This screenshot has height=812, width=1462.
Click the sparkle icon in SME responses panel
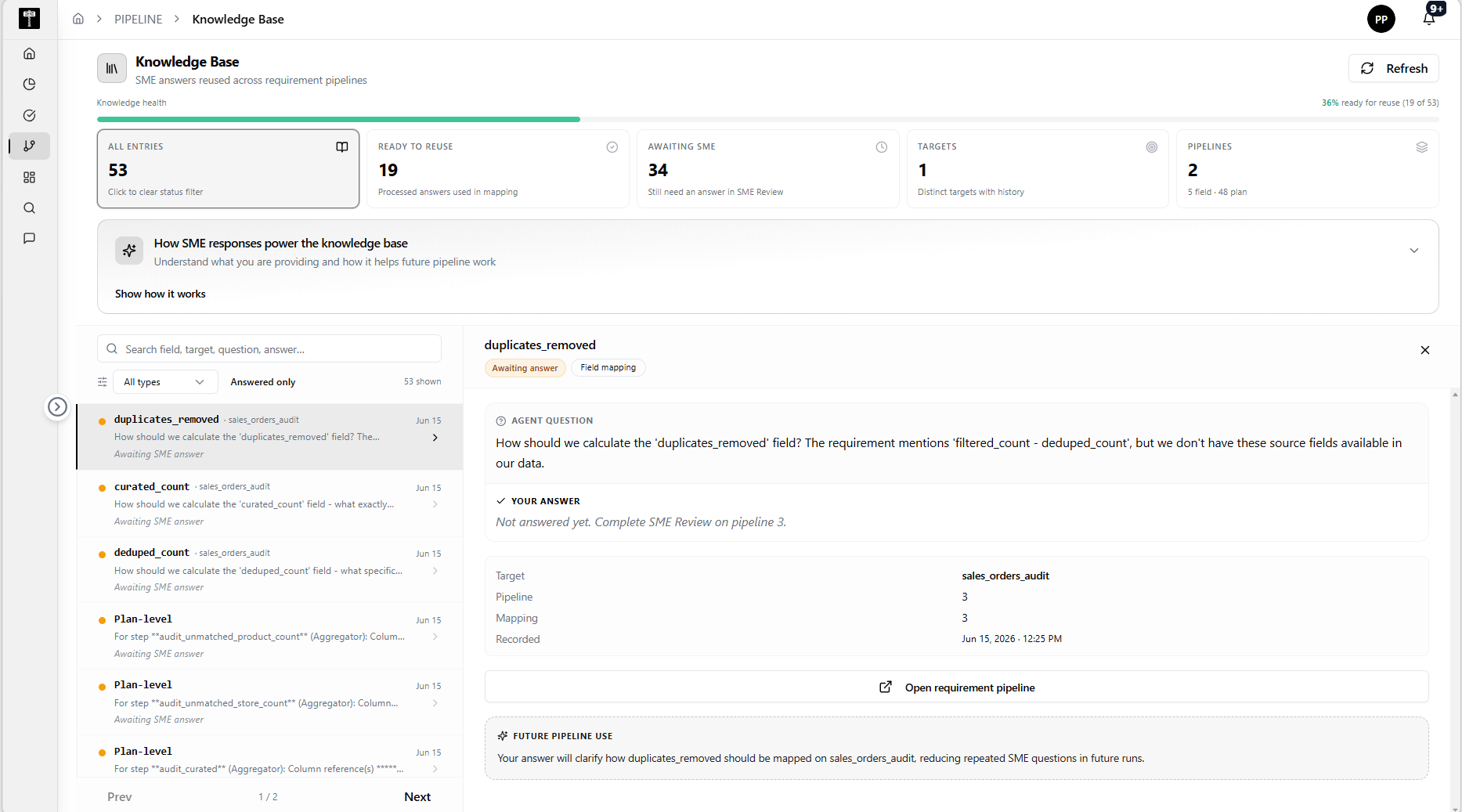click(129, 251)
